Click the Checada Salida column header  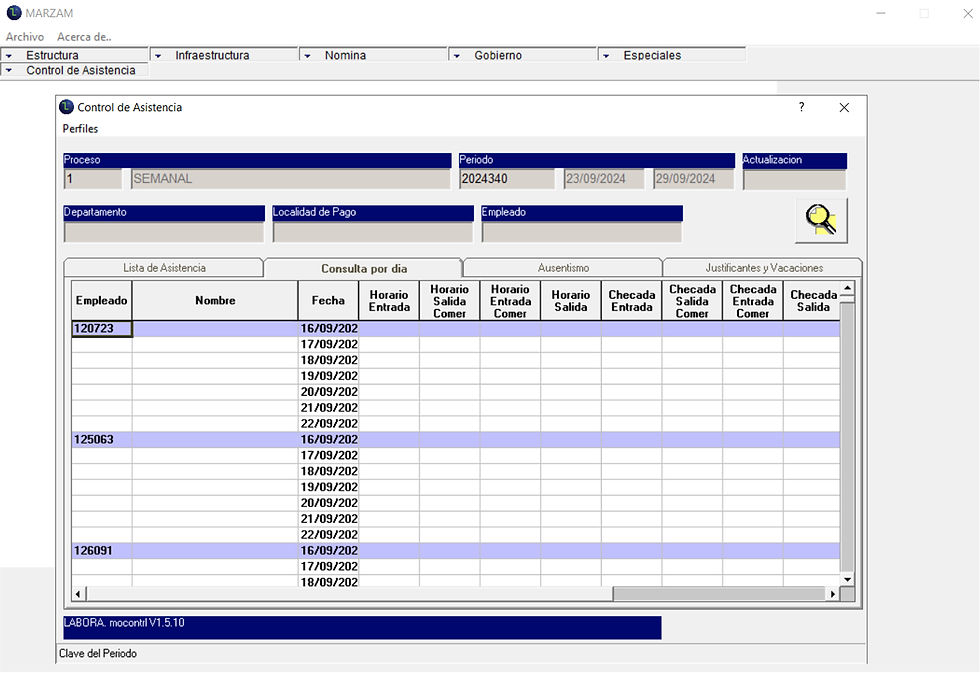(811, 301)
